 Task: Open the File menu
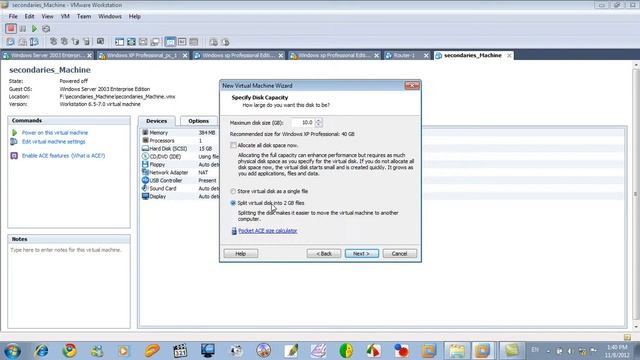coord(13,16)
